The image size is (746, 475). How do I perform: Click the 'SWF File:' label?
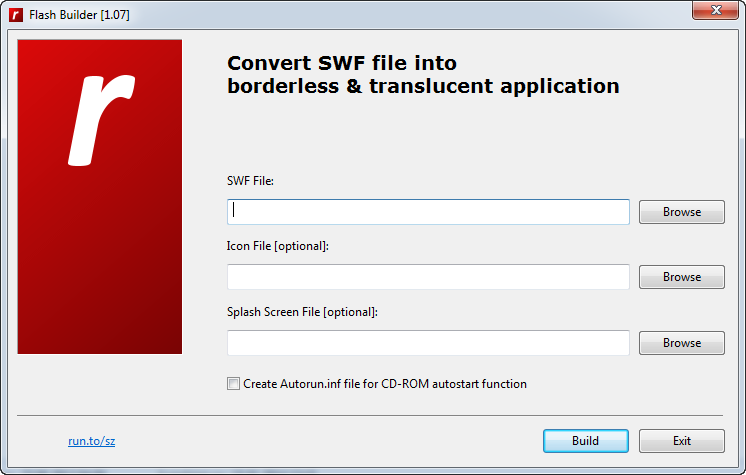point(250,181)
